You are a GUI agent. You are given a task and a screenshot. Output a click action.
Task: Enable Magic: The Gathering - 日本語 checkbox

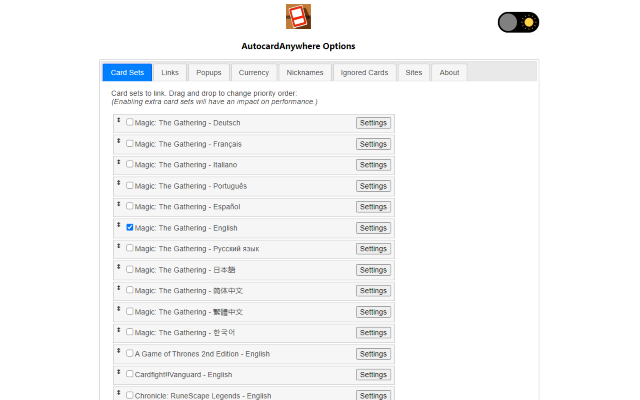(x=130, y=269)
